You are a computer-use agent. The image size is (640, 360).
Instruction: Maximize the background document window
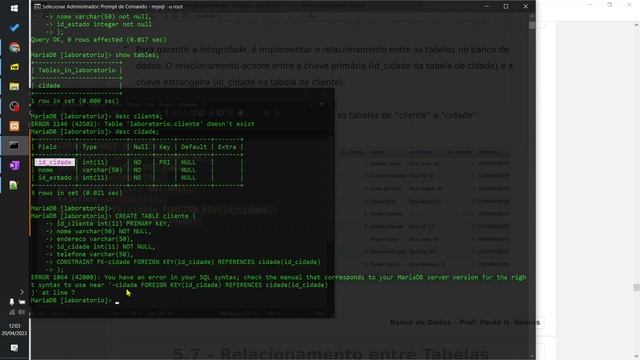pos(609,5)
